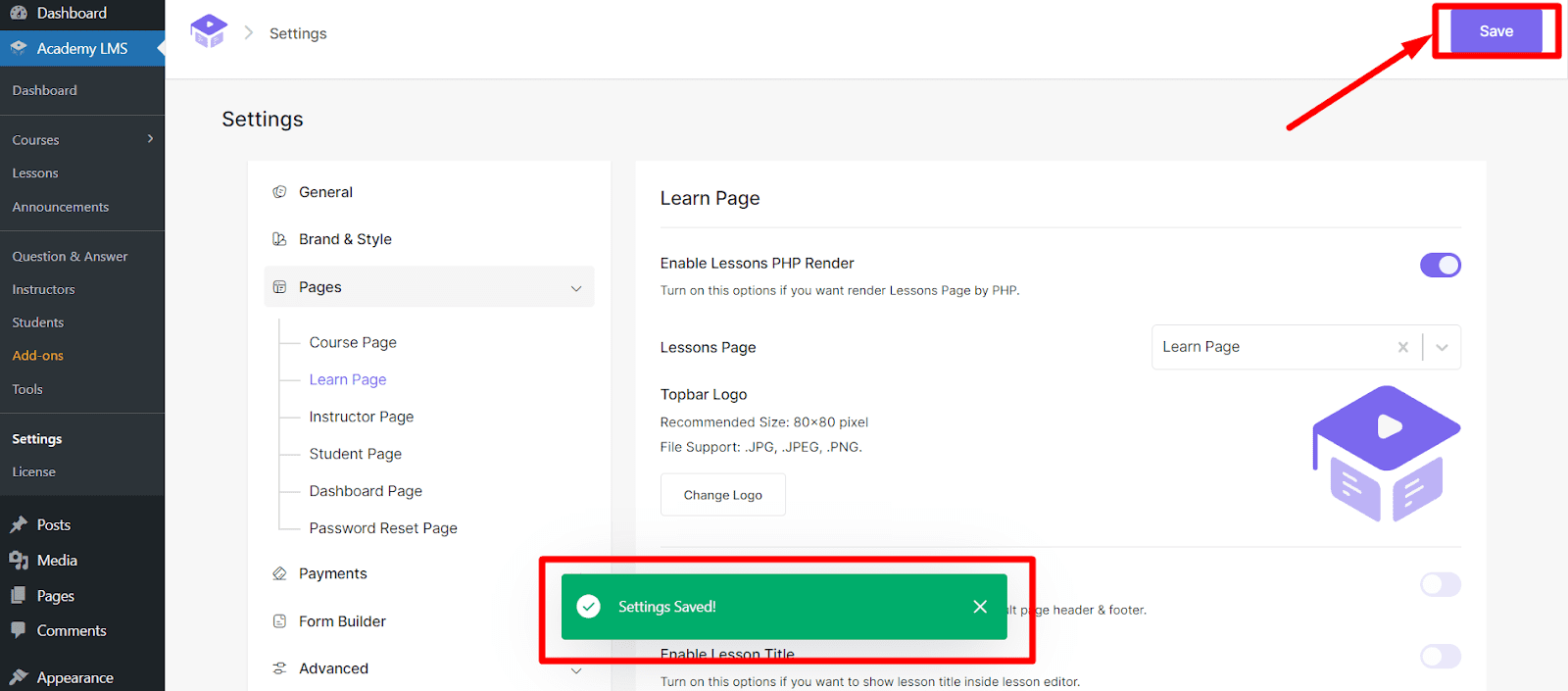Viewport: 1568px width, 691px height.
Task: Open the Instructor Page settings
Action: pyautogui.click(x=361, y=417)
